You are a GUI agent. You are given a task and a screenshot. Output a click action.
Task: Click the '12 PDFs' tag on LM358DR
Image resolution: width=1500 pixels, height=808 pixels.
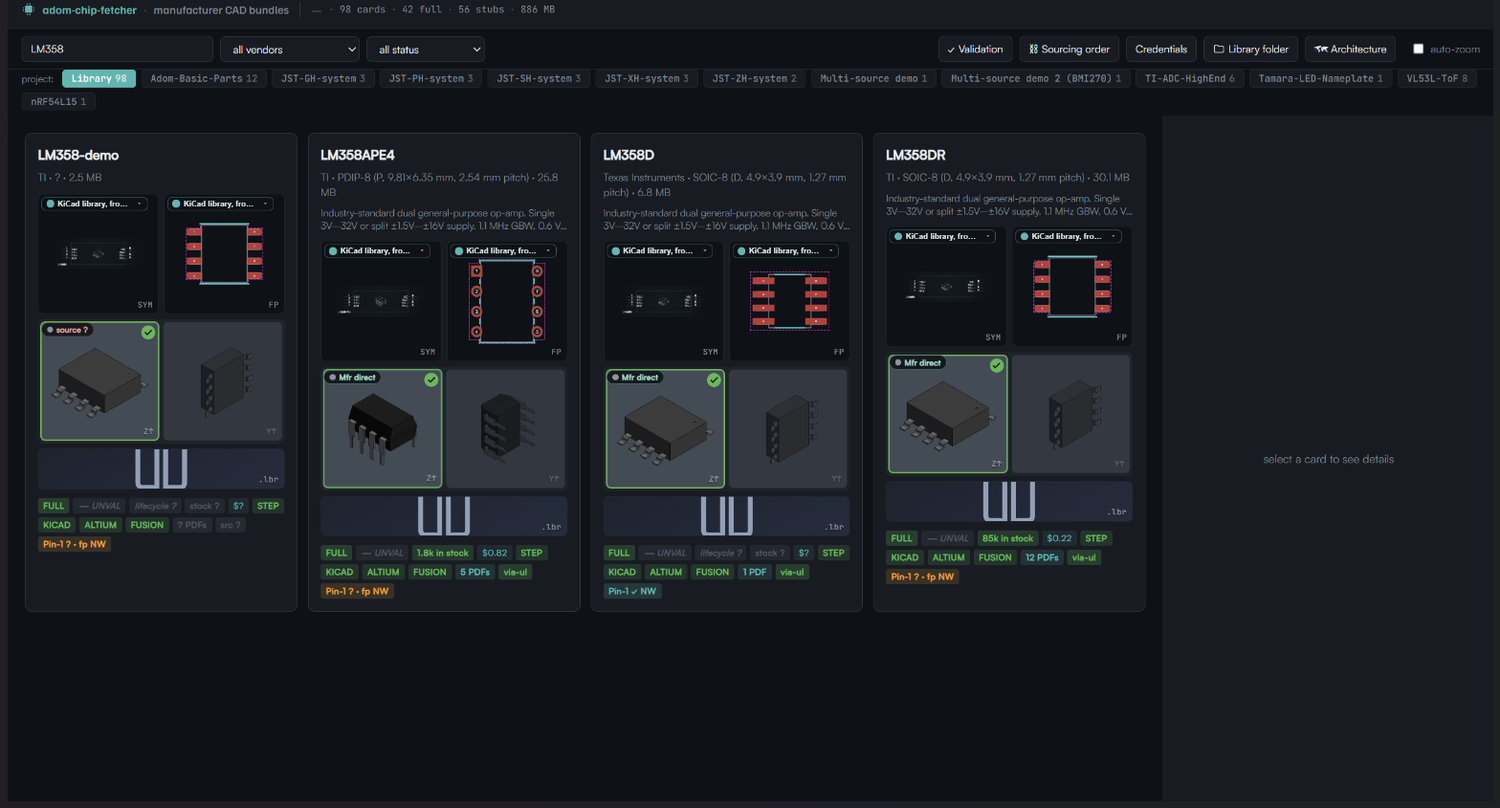point(1040,557)
